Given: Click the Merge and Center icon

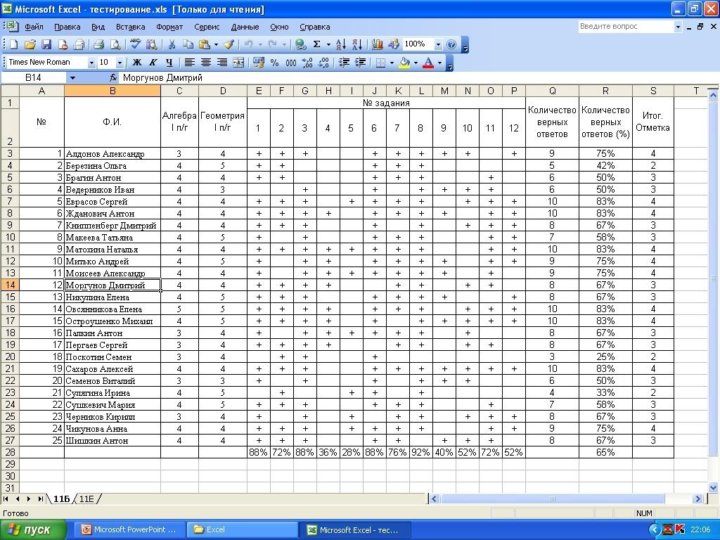Looking at the screenshot, I should (238, 62).
